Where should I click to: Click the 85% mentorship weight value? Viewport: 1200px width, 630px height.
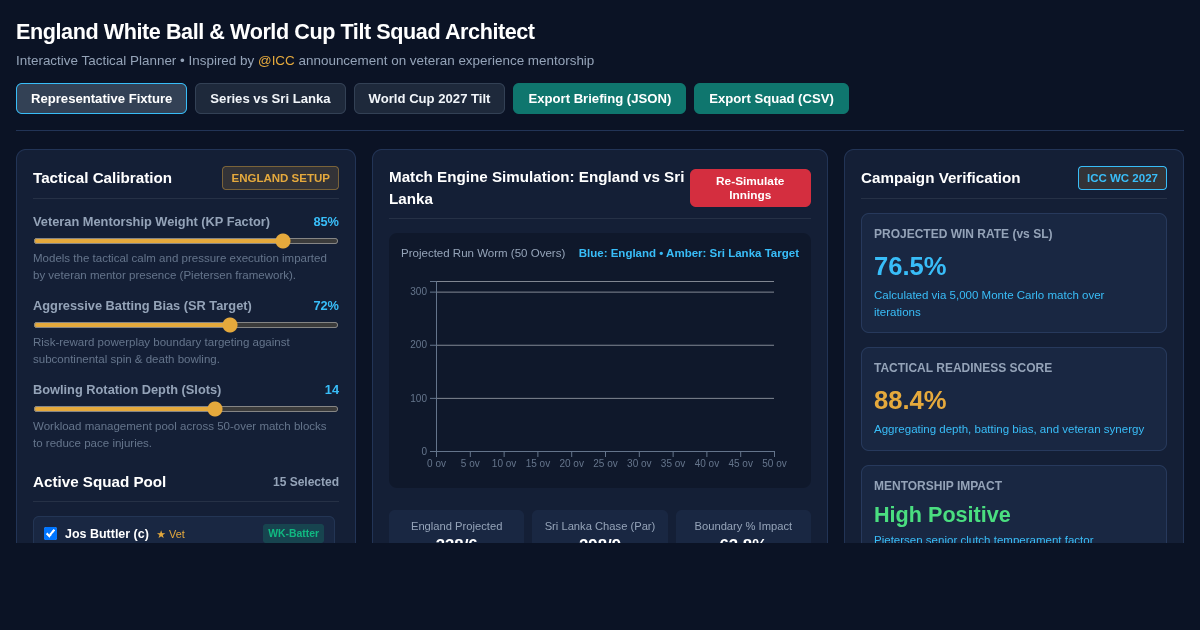click(326, 221)
